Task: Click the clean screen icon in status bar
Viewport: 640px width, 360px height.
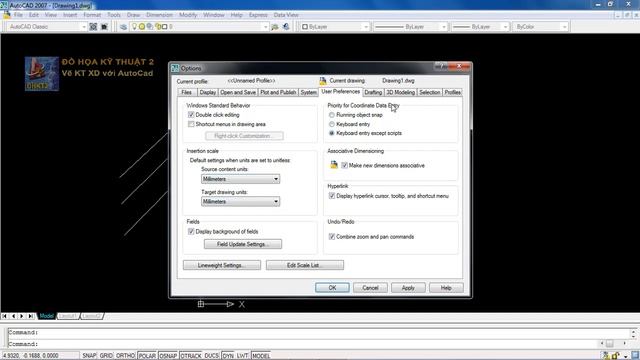Action: (x=635, y=356)
